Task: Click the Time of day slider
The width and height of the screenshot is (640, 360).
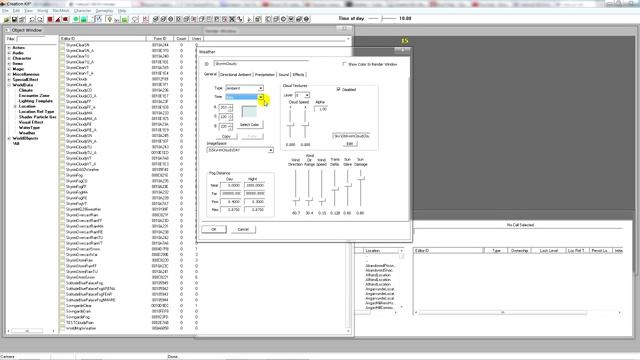Action: coord(382,18)
